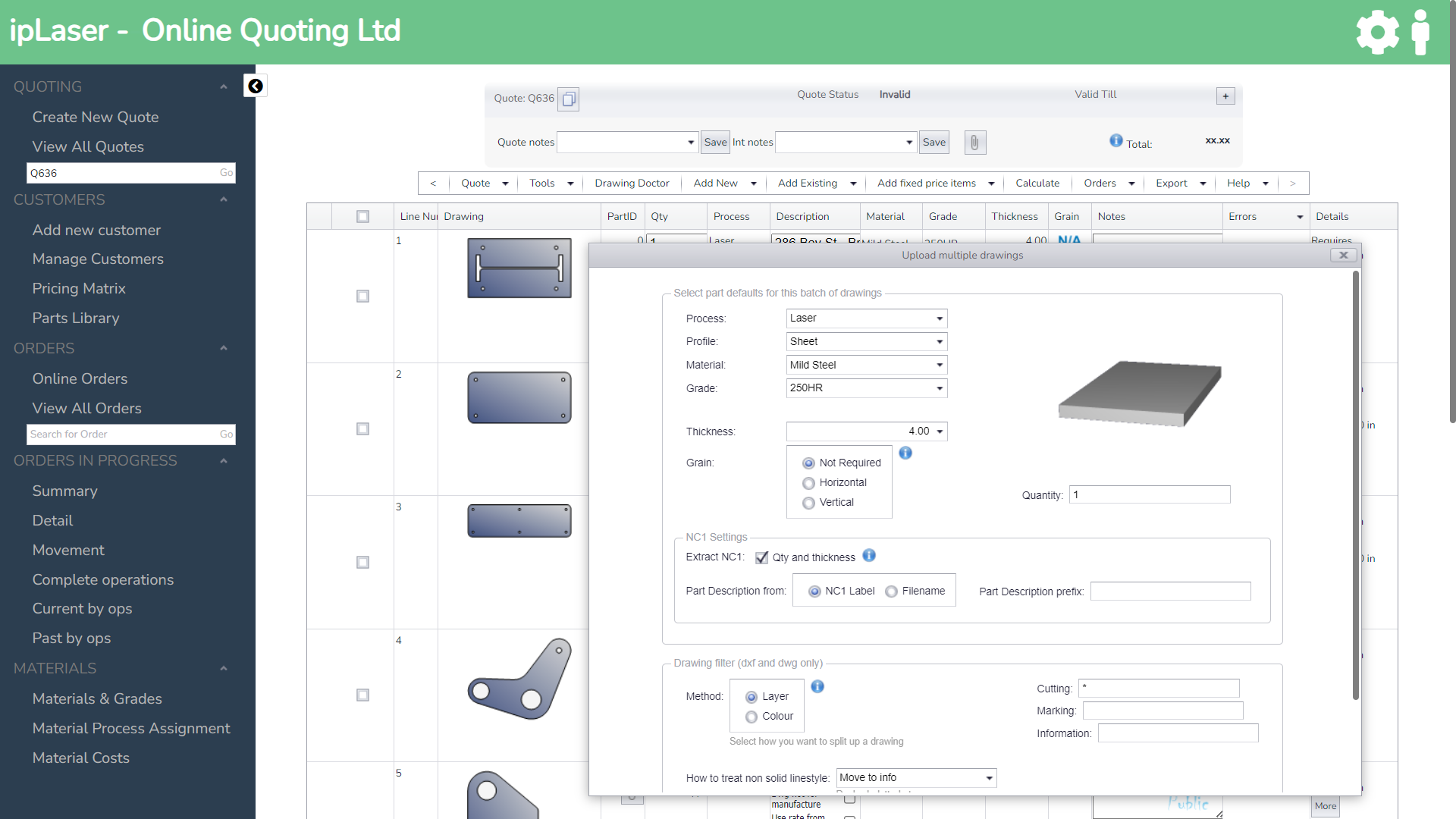Click the Drawing Doctor tool icon
The image size is (1456, 819).
coord(633,183)
